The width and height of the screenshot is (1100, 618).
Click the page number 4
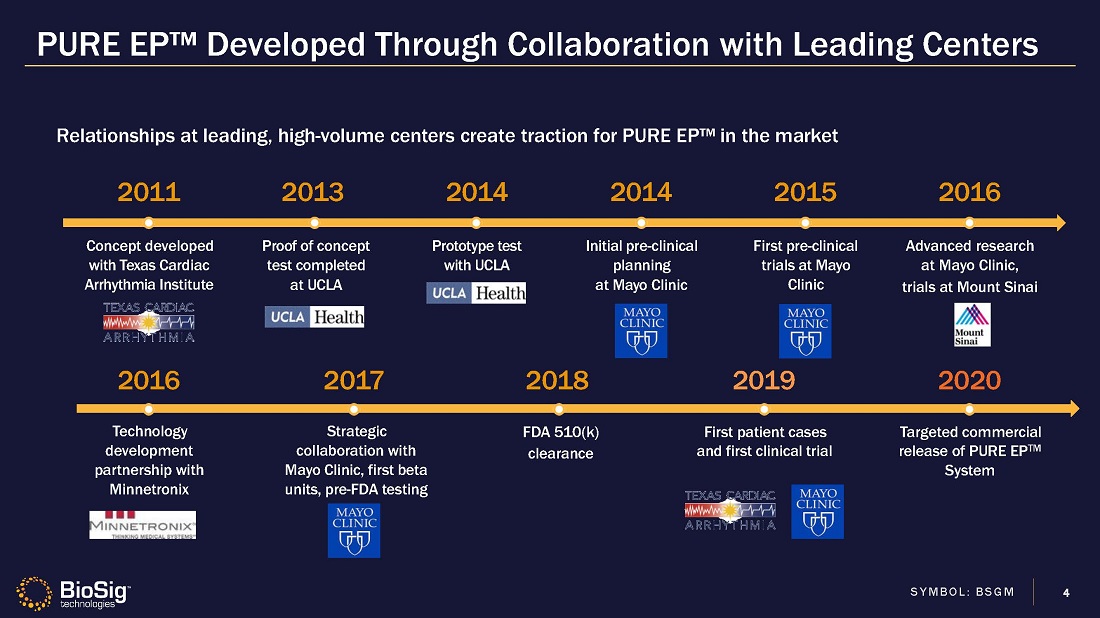coord(1066,592)
